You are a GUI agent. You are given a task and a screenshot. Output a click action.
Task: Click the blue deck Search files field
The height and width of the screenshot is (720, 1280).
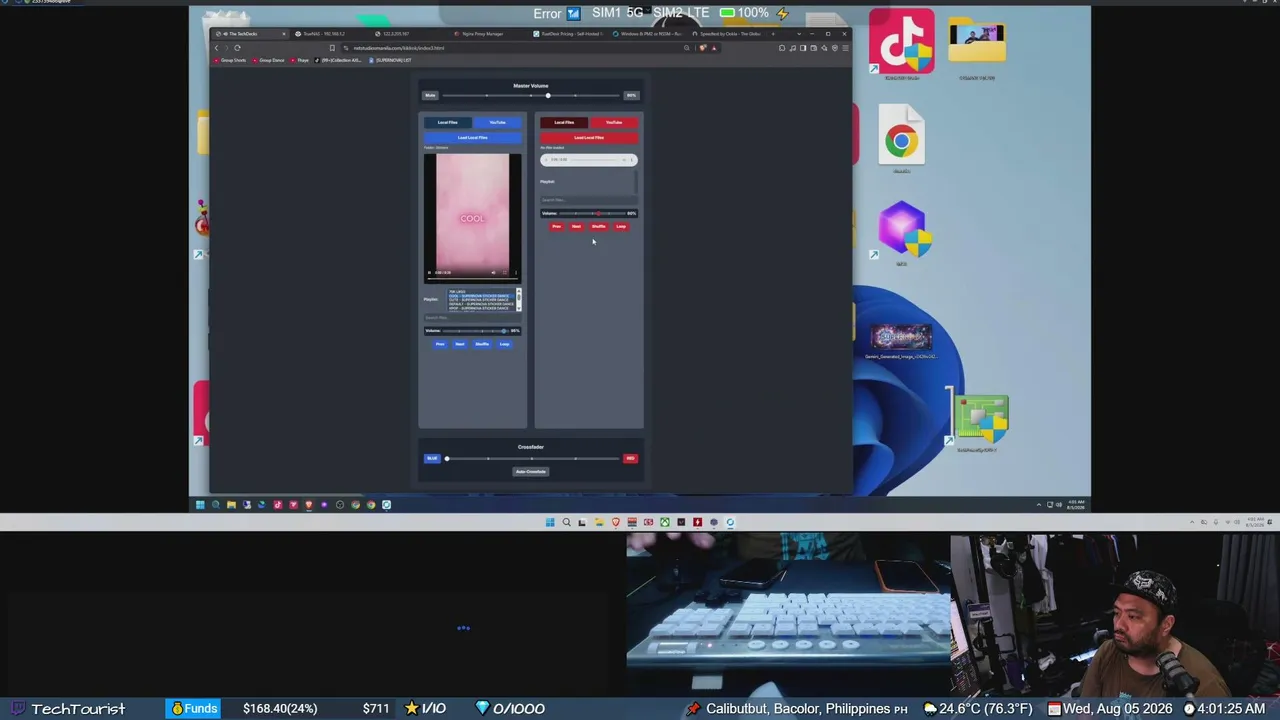pos(472,318)
